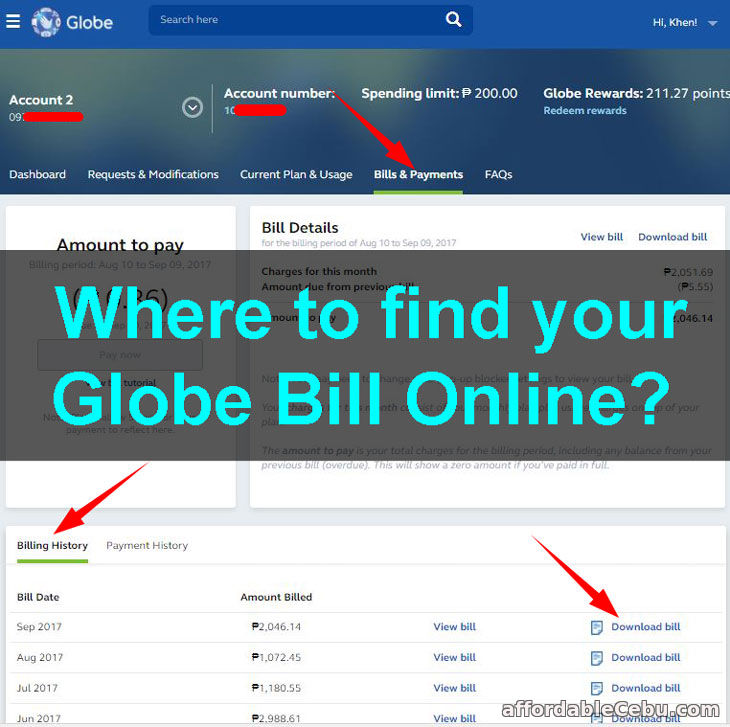Click the Jul 2017 bill date
The height and width of the screenshot is (727, 730).
pyautogui.click(x=37, y=688)
